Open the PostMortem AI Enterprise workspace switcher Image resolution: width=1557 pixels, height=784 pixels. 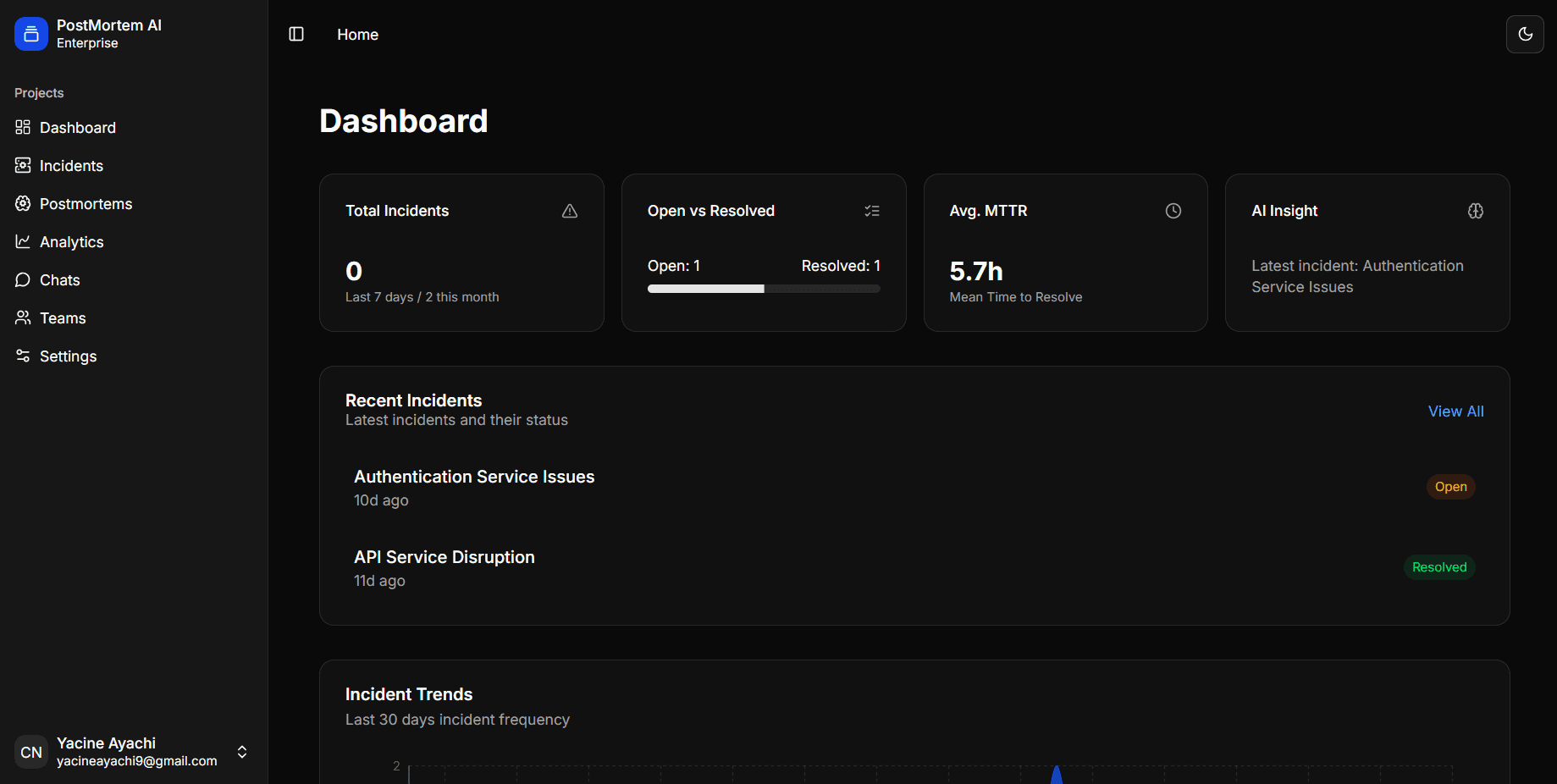[x=108, y=34]
